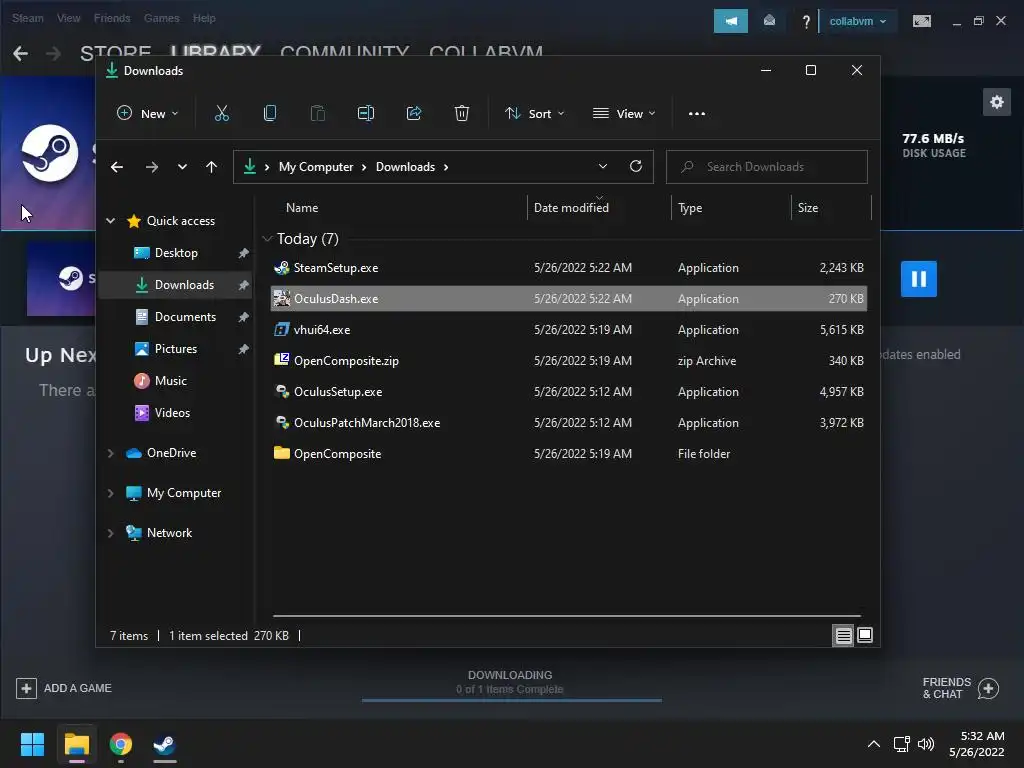This screenshot has width=1024, height=768.
Task: Expand the address bar history dropdown
Action: [x=603, y=167]
